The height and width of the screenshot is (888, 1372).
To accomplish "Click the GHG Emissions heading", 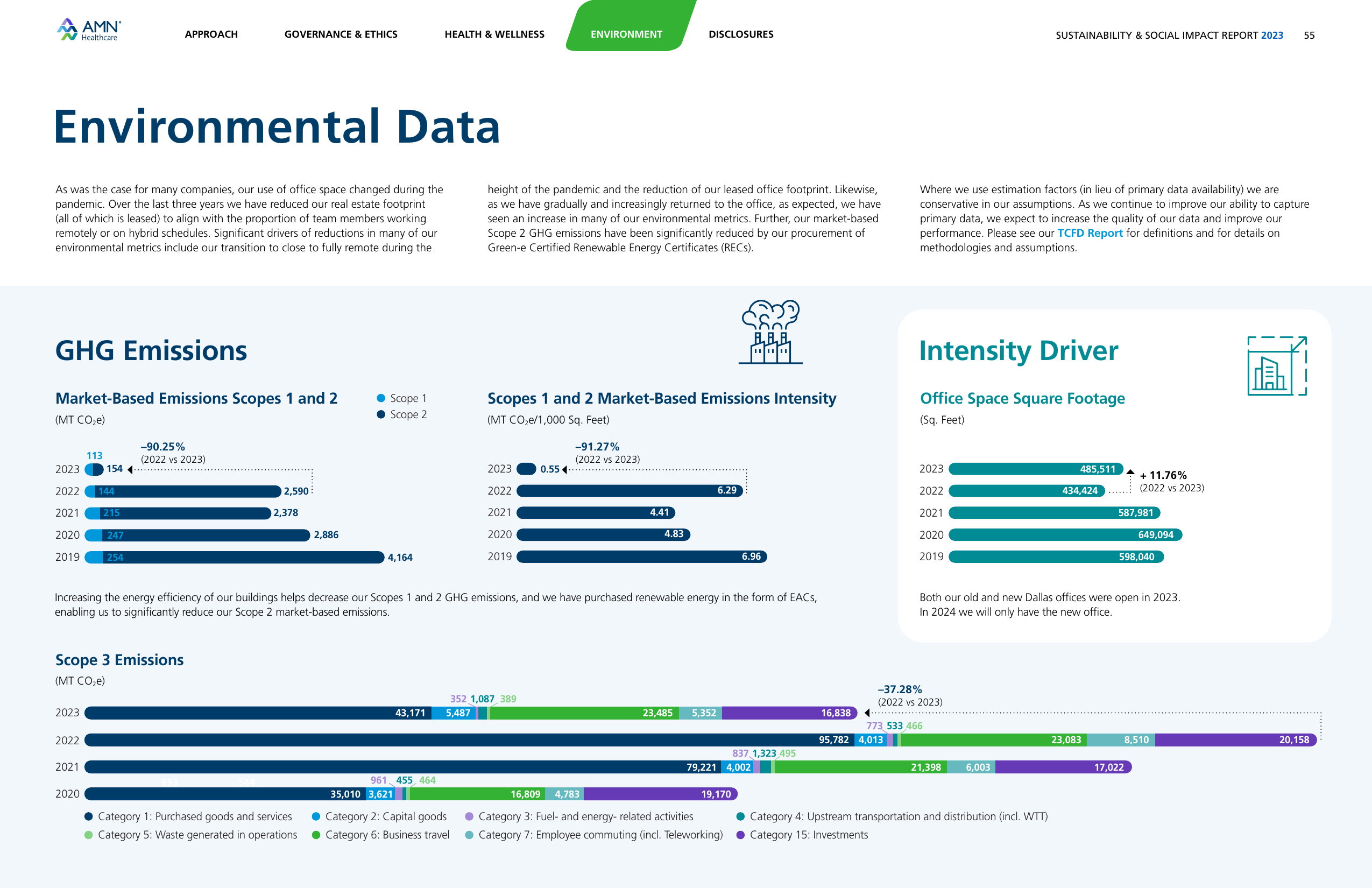I will coord(151,350).
